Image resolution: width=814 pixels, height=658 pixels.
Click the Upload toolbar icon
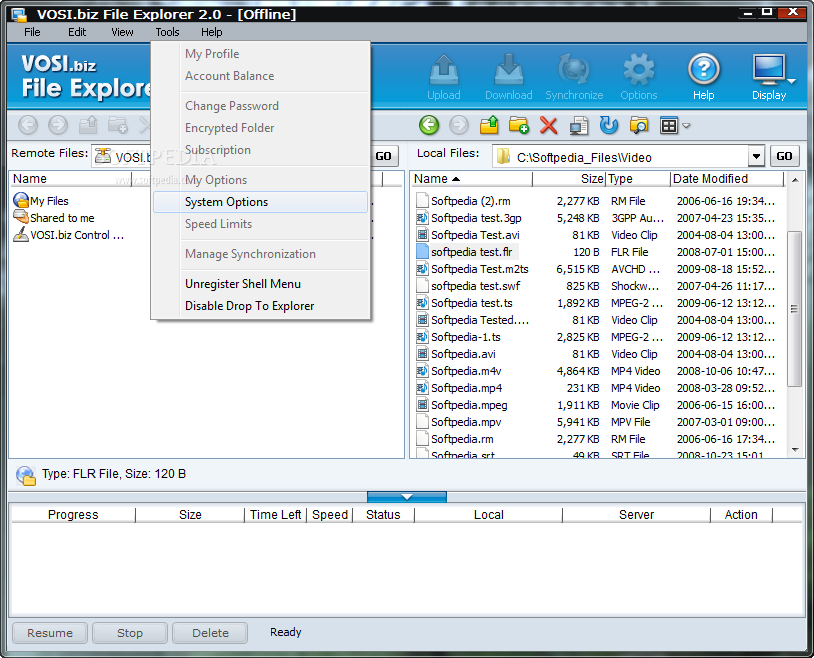443,76
